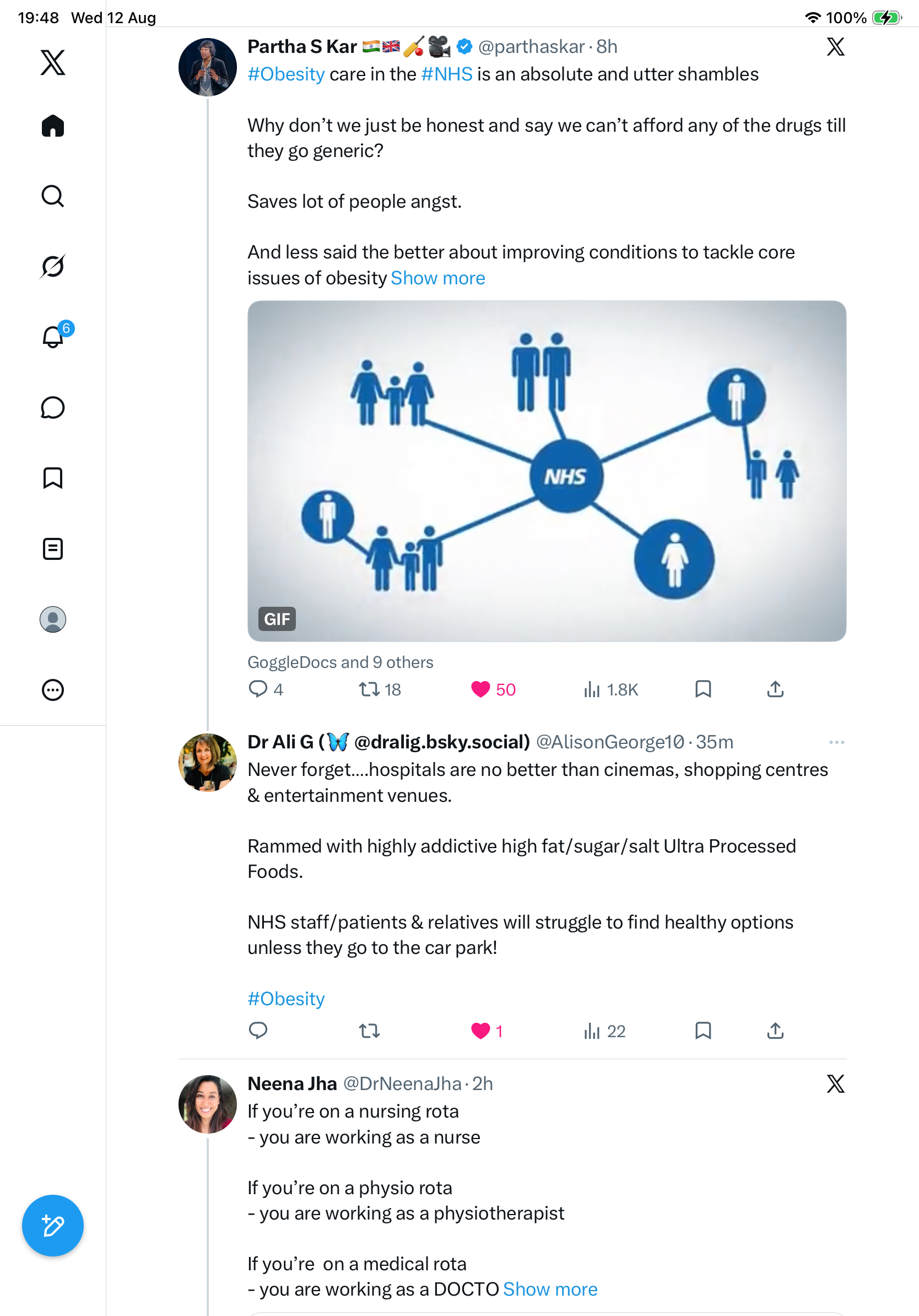Open the Profile avatar icon
Screen dimensions: 919x1316
[53, 619]
